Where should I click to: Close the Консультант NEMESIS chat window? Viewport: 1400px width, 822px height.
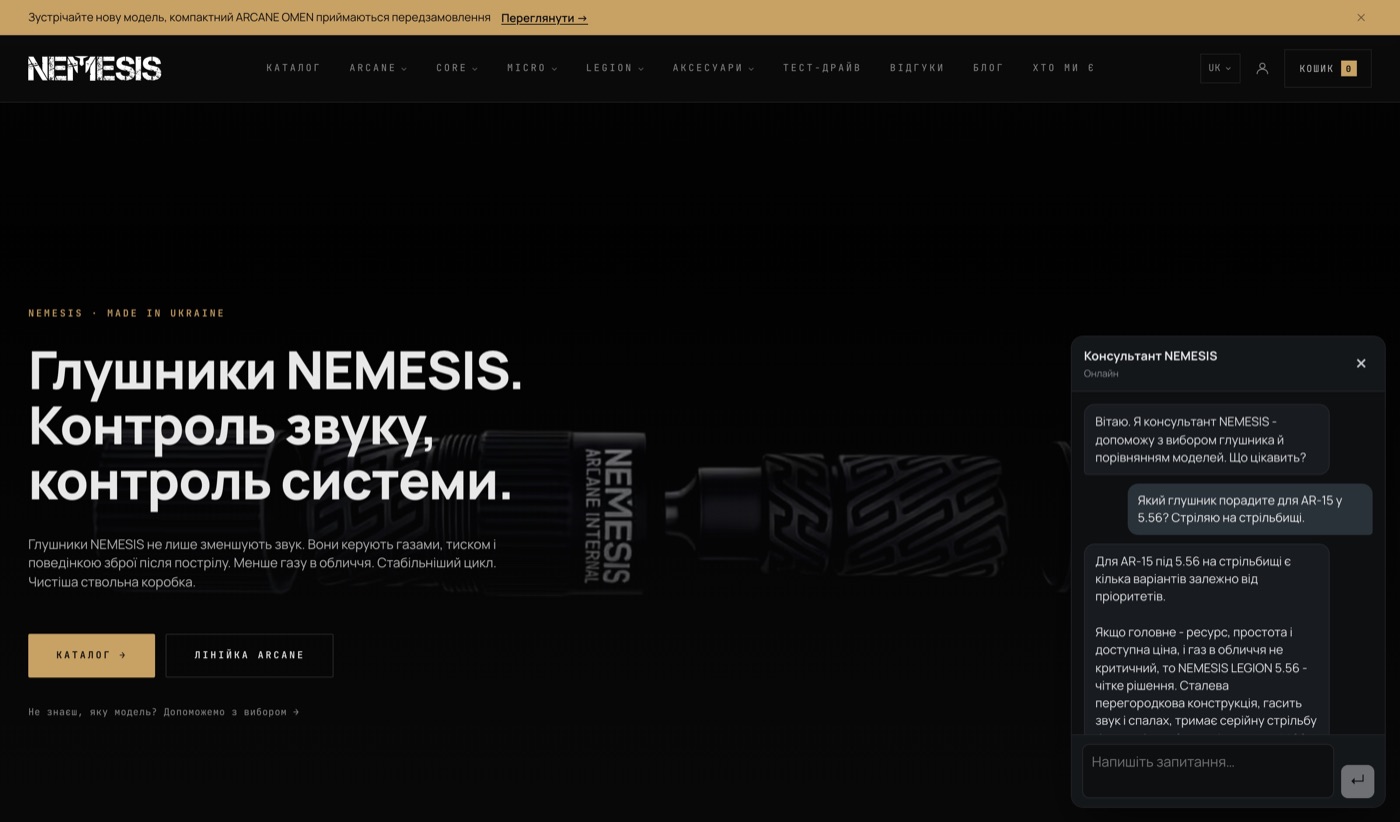[1360, 363]
